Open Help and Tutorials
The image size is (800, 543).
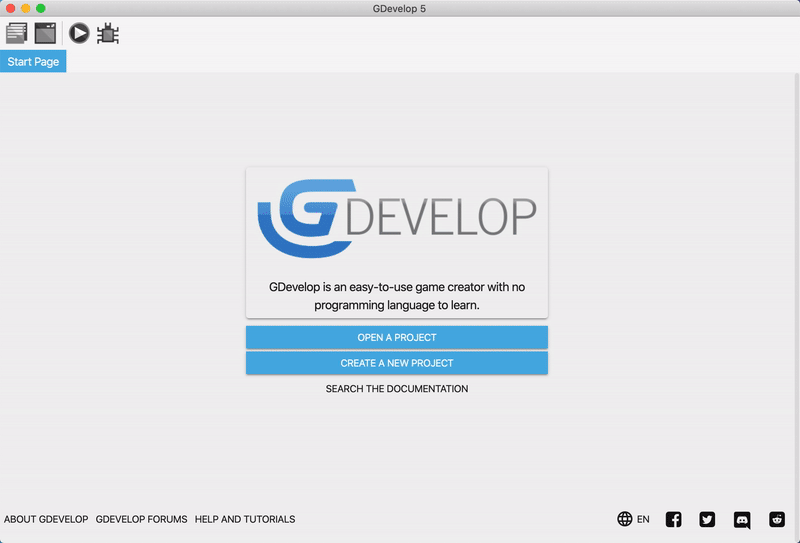click(x=245, y=519)
